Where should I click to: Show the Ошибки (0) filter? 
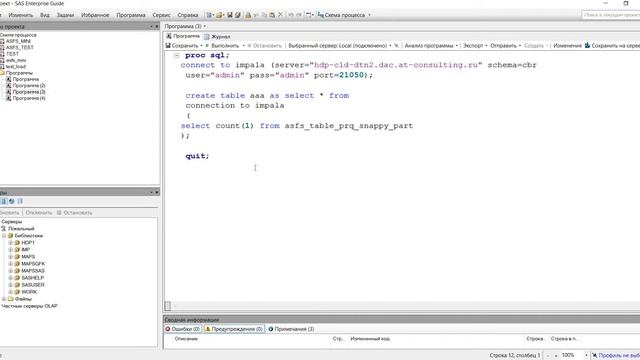point(182,329)
